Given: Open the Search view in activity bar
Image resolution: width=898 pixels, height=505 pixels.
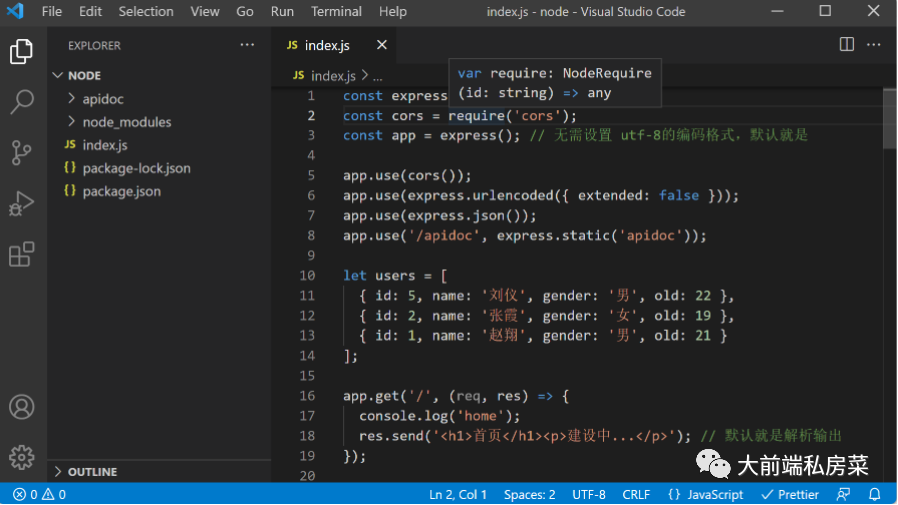Looking at the screenshot, I should coord(21,102).
